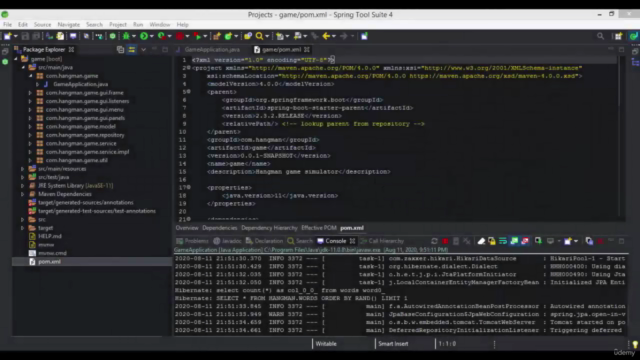Image resolution: width=640 pixels, height=360 pixels.
Task: Open the File menu
Action: 7,24
